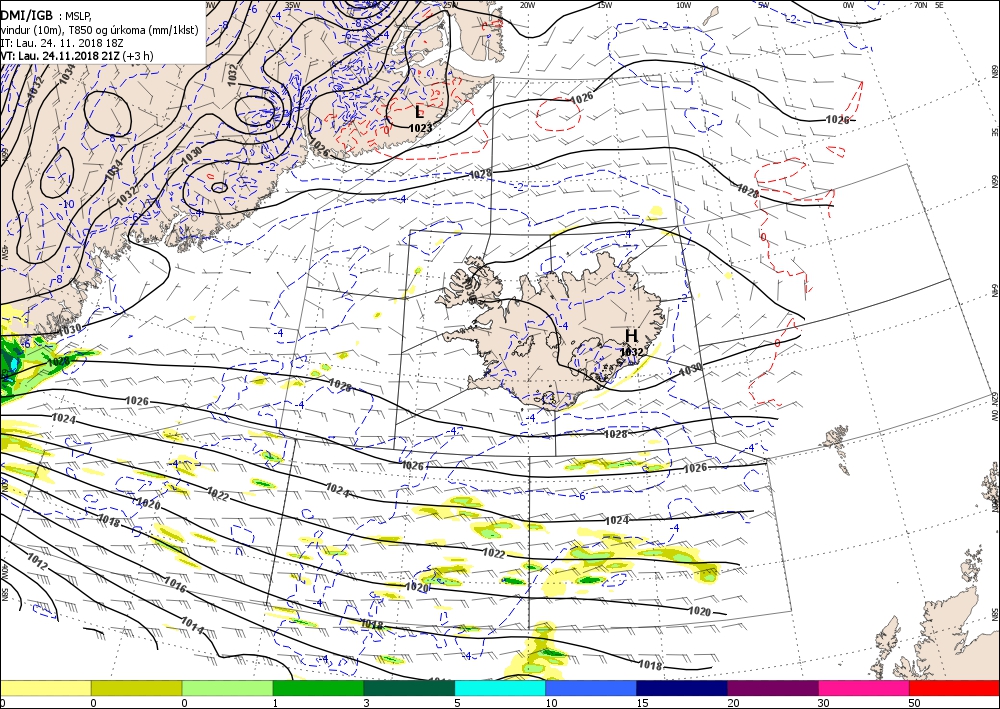Click the legend scale value '15'
Viewport: 1000px width, 709px height.
pyautogui.click(x=642, y=703)
